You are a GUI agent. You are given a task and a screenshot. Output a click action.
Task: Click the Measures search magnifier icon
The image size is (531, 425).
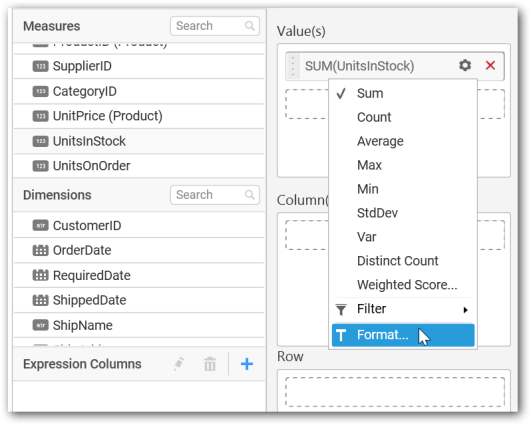pos(250,26)
